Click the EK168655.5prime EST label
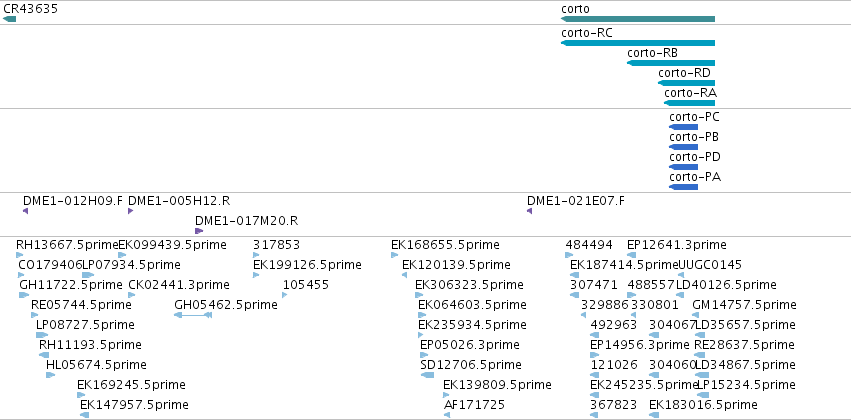The width and height of the screenshot is (851, 420). (x=445, y=245)
